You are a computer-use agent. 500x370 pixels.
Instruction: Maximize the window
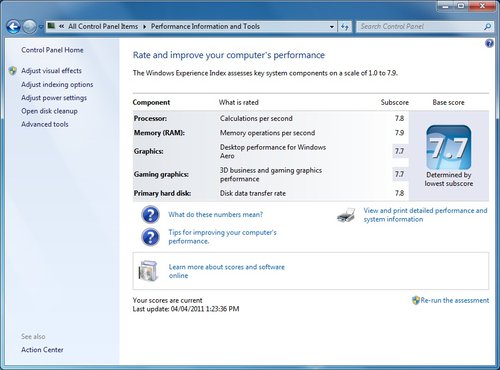click(x=461, y=6)
